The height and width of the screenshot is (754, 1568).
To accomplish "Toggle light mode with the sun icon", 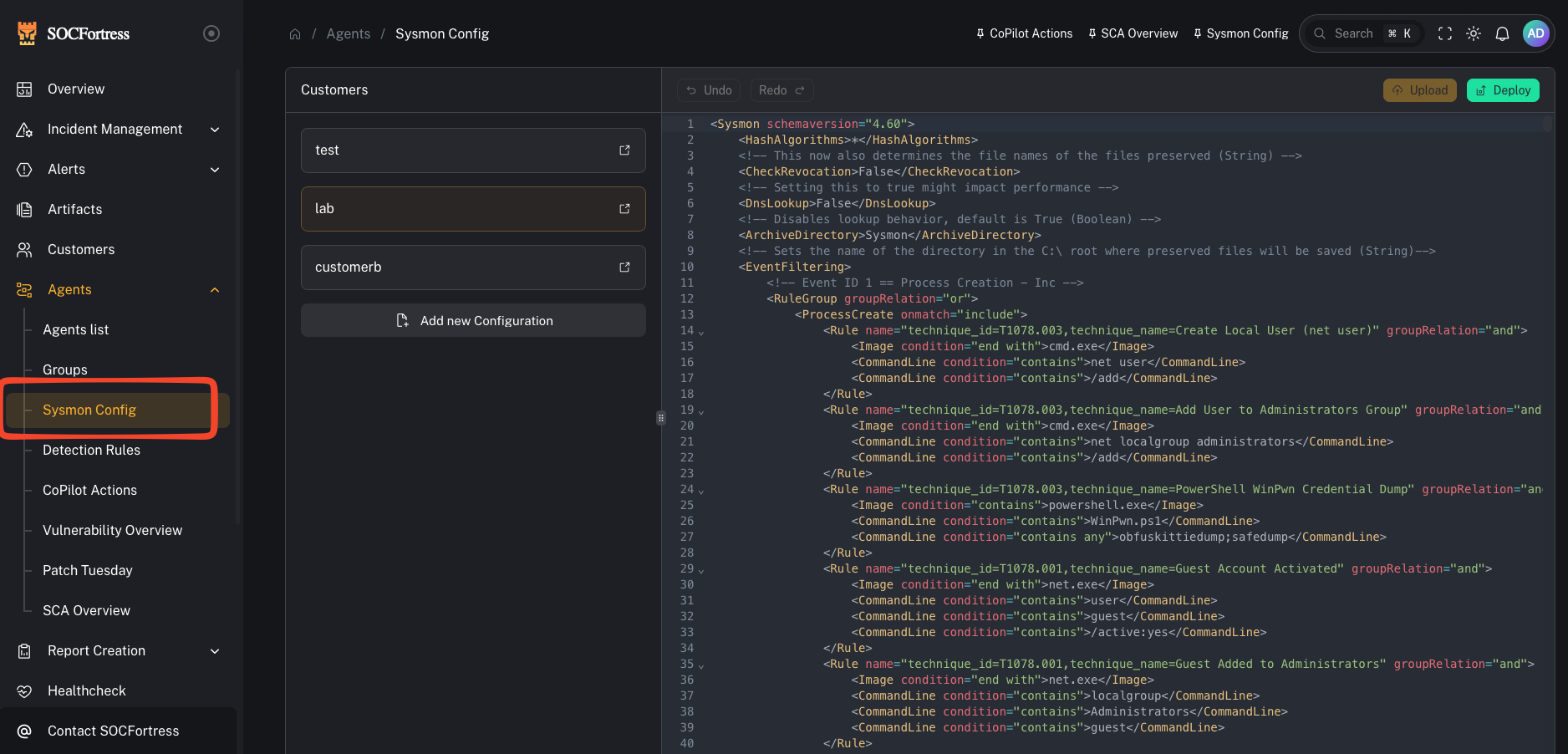I will 1474,33.
